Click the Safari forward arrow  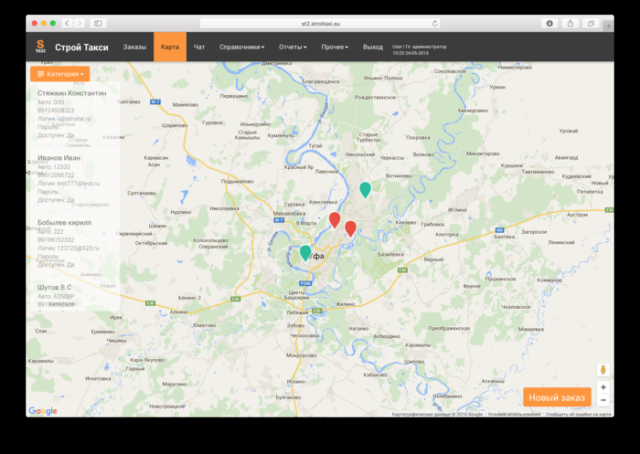click(80, 23)
